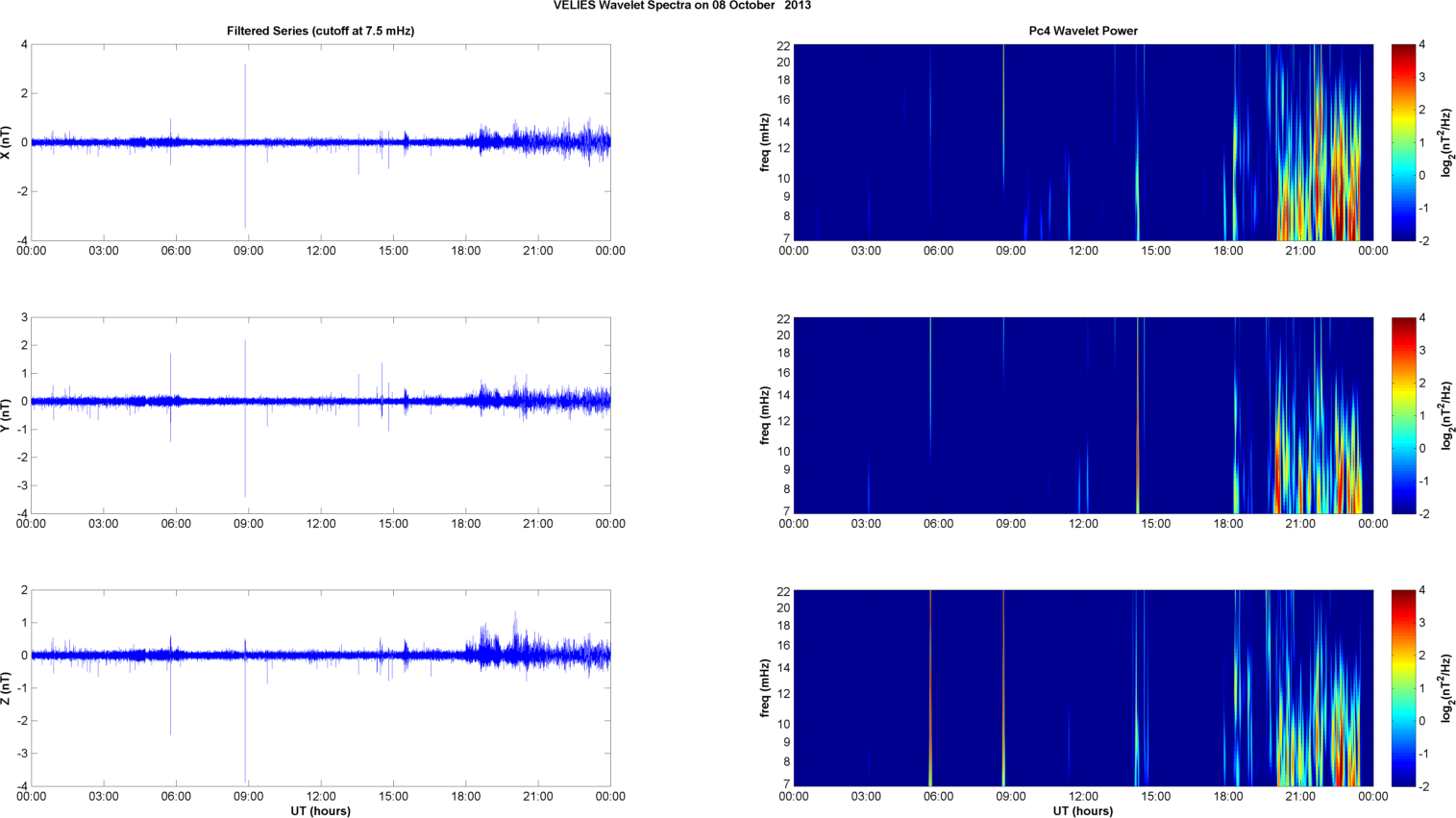Click the 12:00 tick label under the Z (nT) plot
This screenshot has height=818, width=1456.
coord(321,797)
